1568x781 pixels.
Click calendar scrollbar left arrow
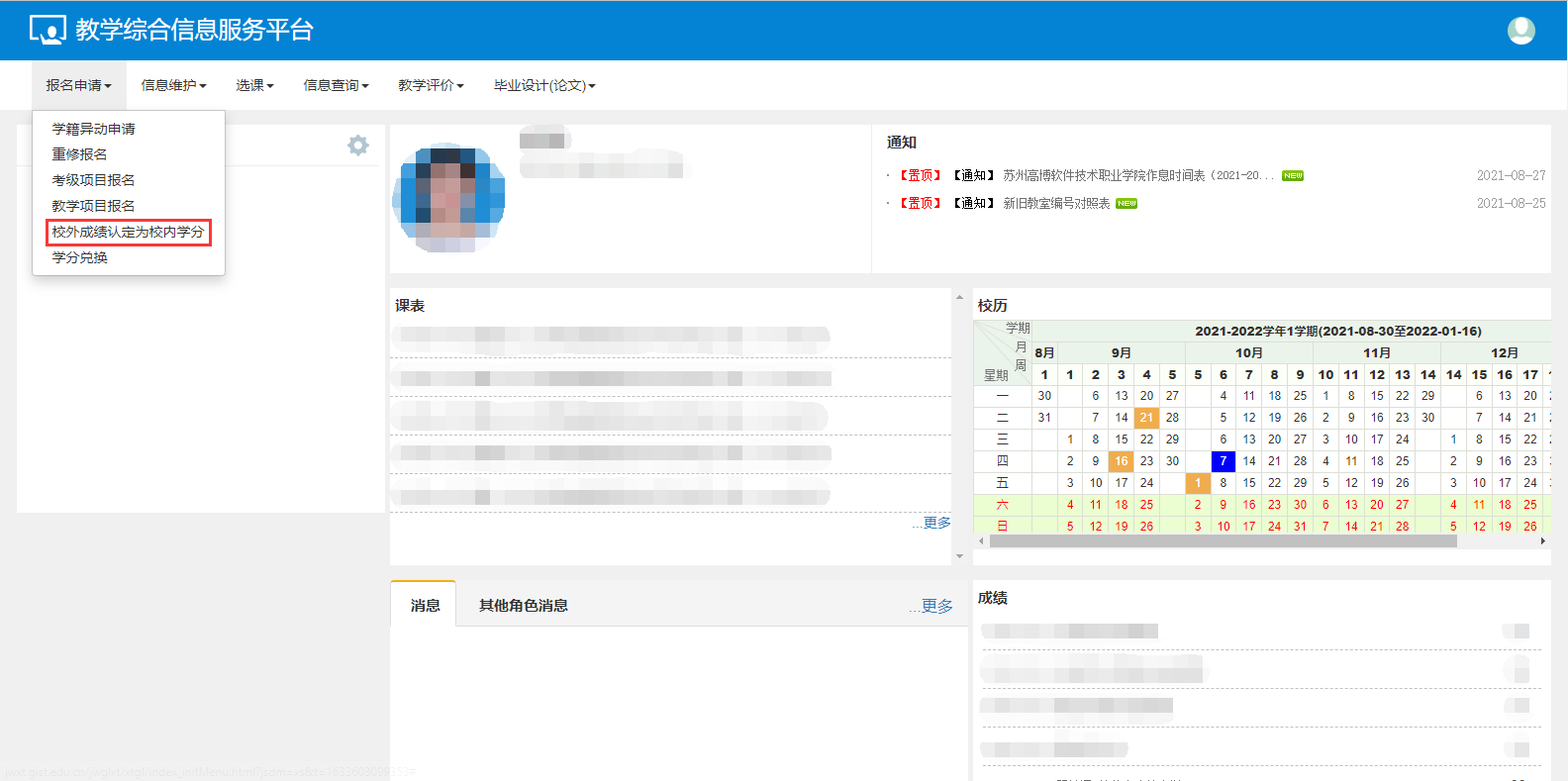coord(981,541)
